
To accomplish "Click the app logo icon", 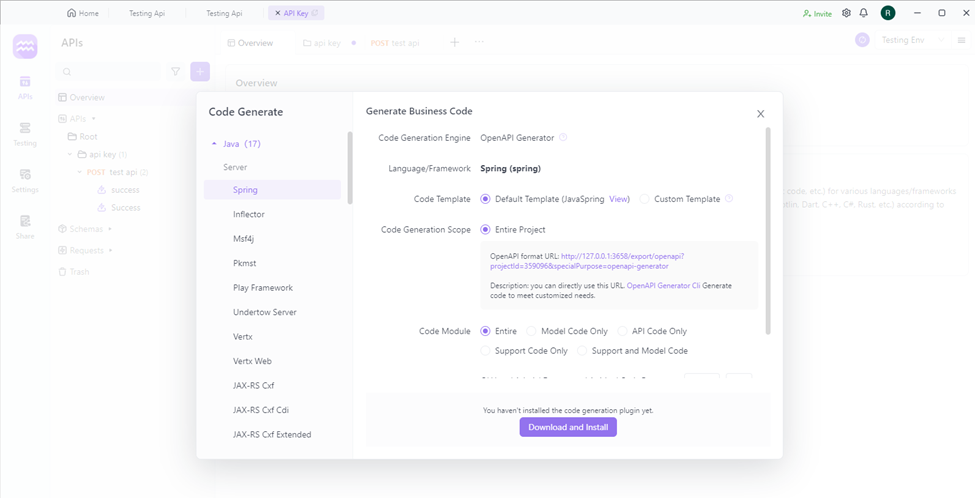I will (25, 47).
